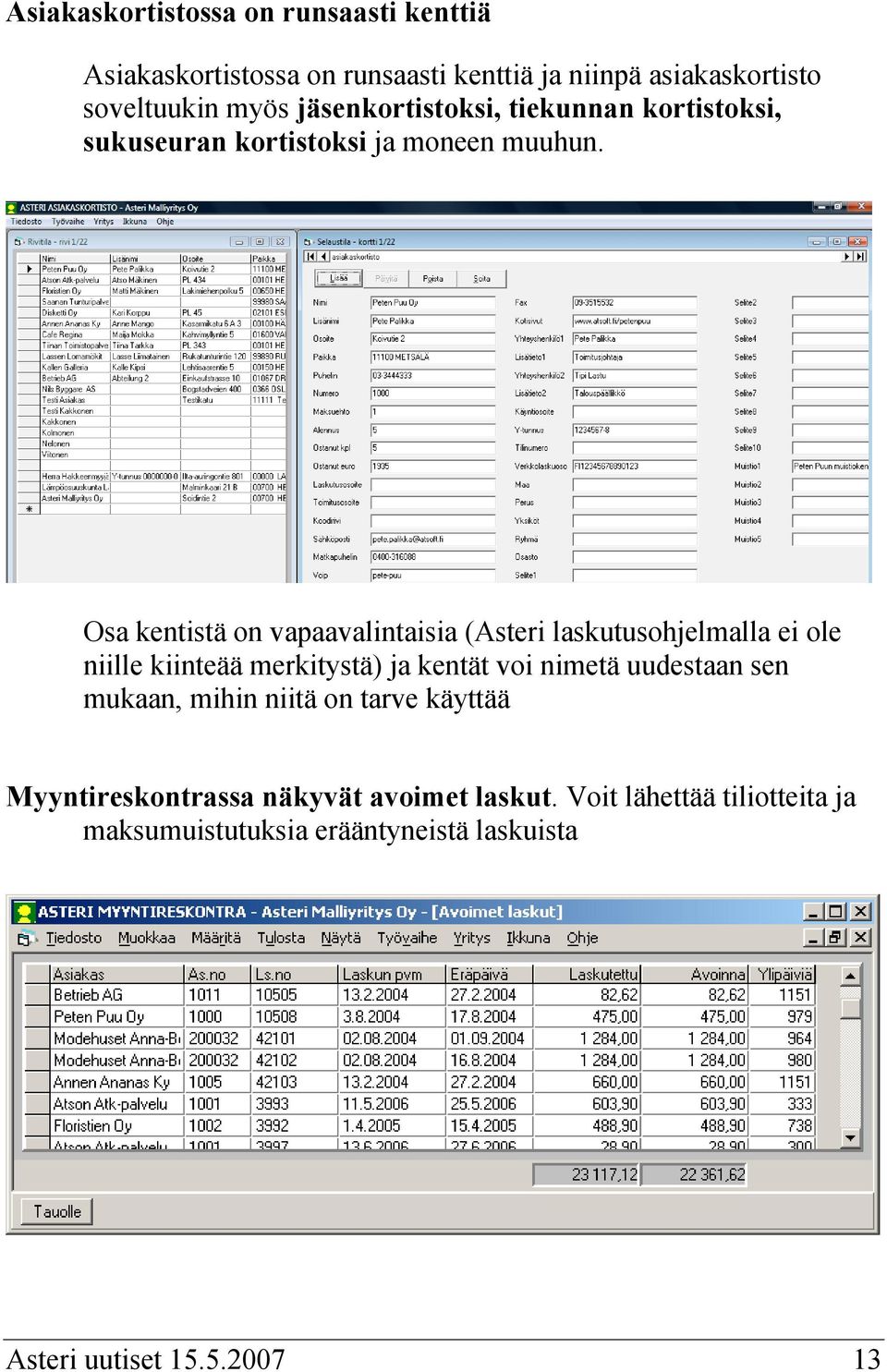The height and width of the screenshot is (1372, 887).
Task: Click the Päivitä button
Action: [386, 278]
